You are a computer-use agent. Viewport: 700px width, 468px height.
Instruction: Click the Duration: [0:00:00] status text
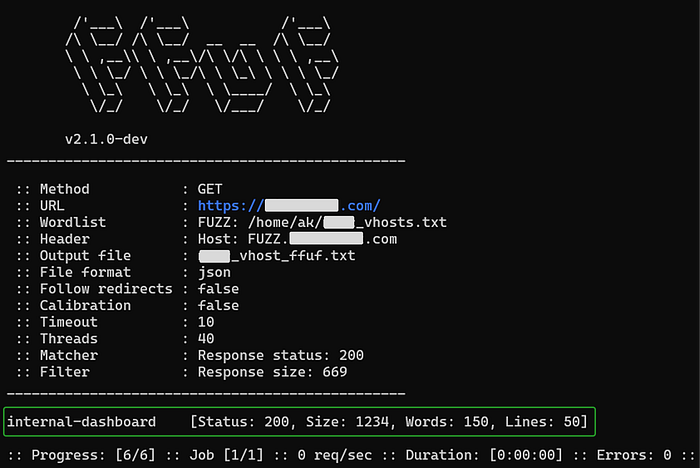tap(484, 455)
